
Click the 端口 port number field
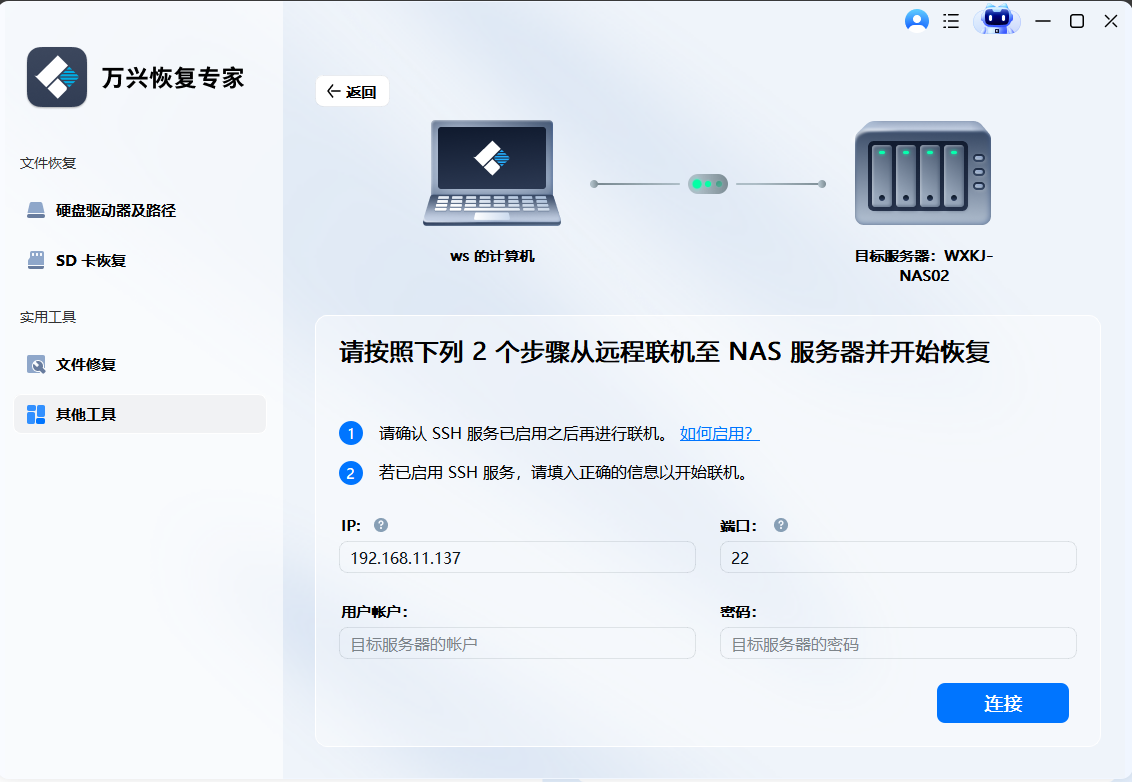pos(897,558)
